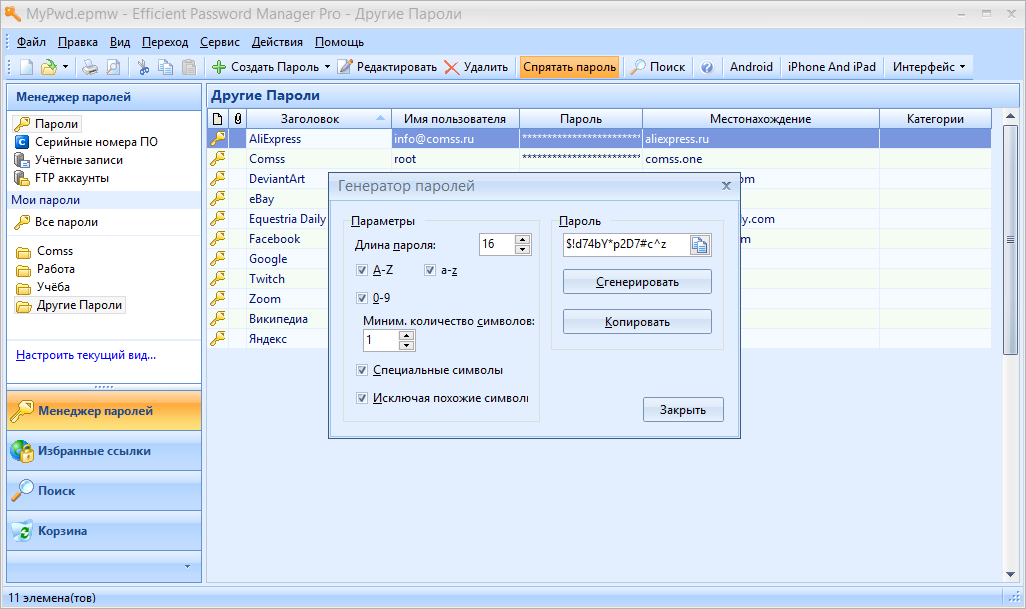Open the print icon in toolbar
Image resolution: width=1026 pixels, height=609 pixels.
(89, 67)
